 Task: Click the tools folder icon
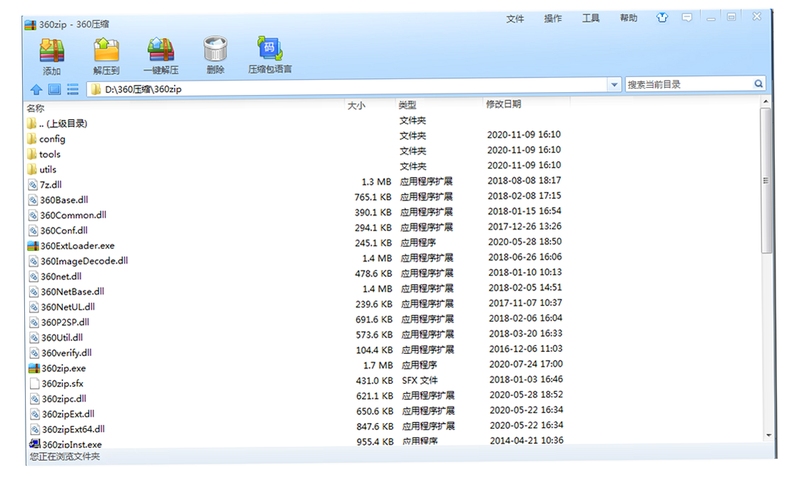click(32, 154)
